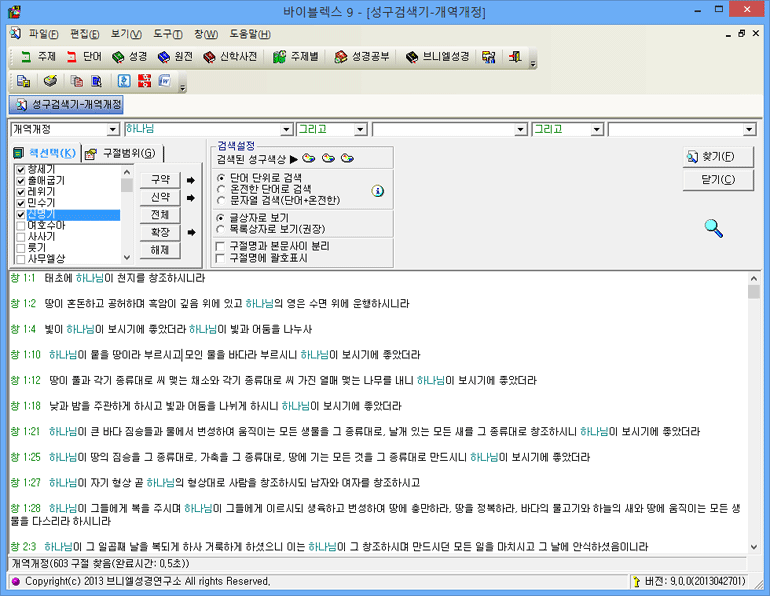The image size is (770, 596).
Task: Click the large magnifying glass icon
Action: point(714,228)
